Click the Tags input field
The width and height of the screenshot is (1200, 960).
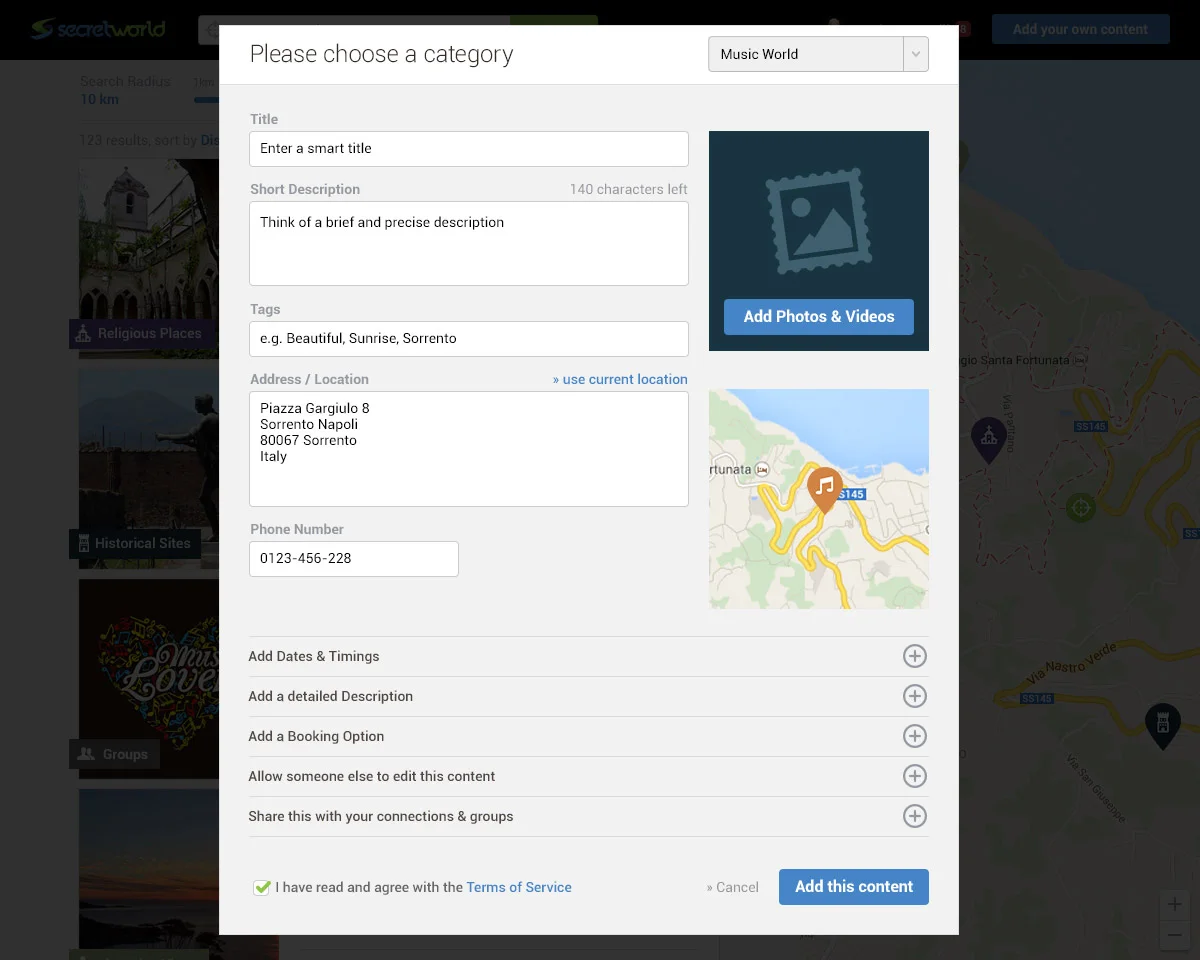pos(469,339)
